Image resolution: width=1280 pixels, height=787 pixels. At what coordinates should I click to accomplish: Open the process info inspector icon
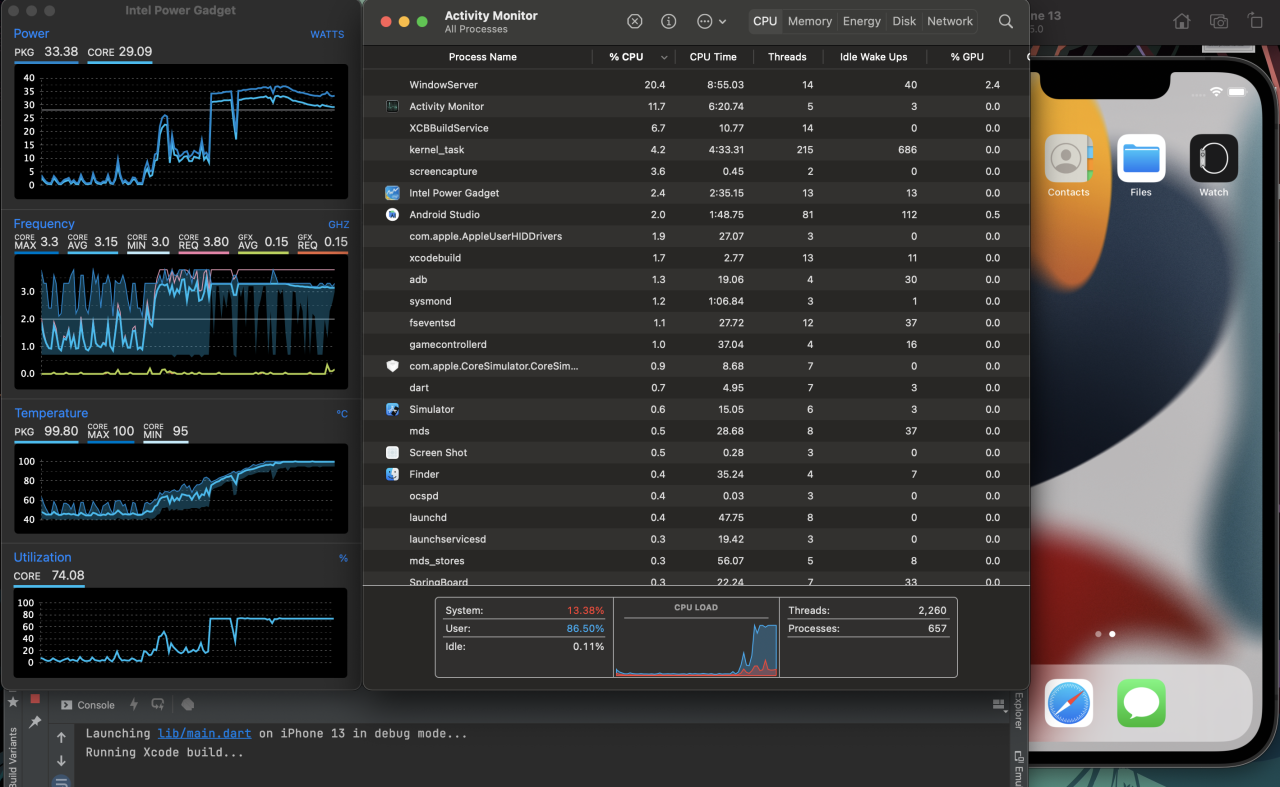coord(669,21)
